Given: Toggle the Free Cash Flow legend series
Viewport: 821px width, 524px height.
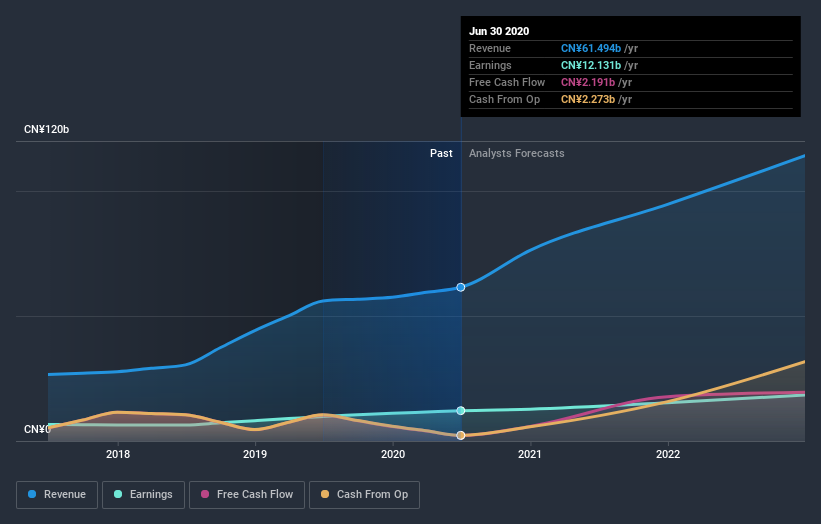Looking at the screenshot, I should [x=247, y=495].
